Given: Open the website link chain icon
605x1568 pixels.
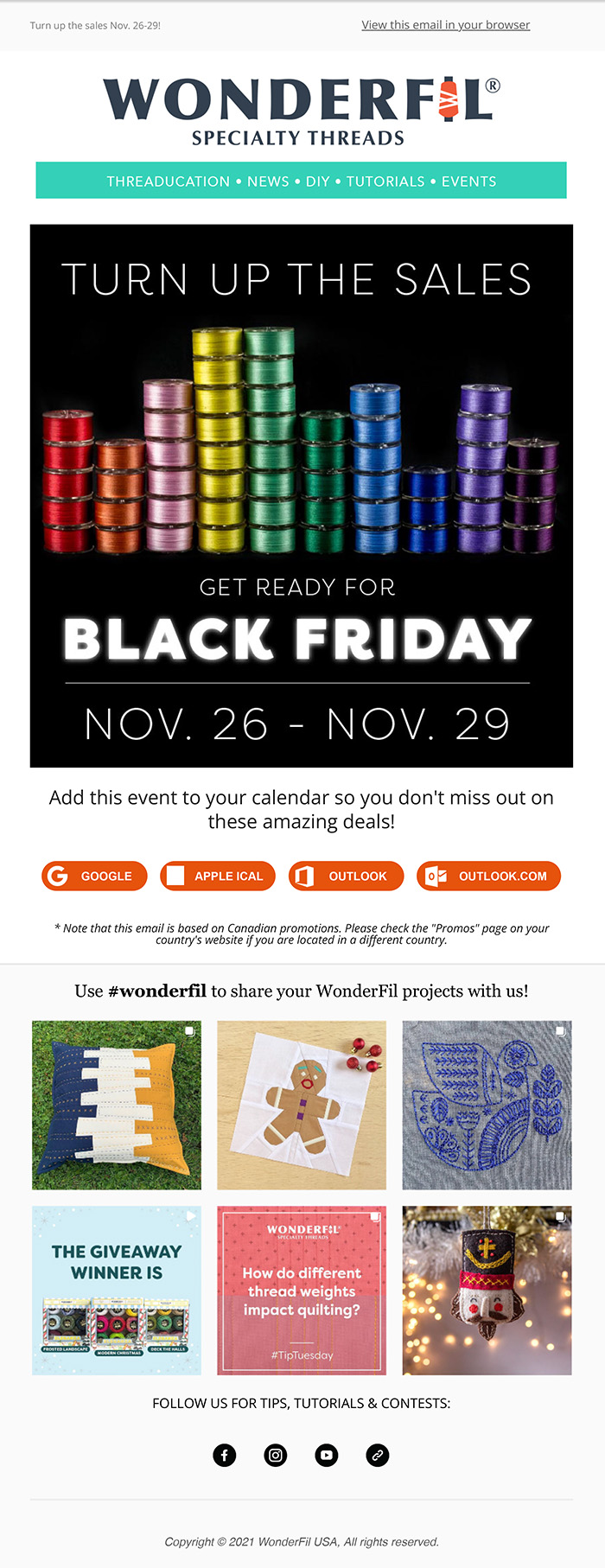Looking at the screenshot, I should (x=378, y=1455).
